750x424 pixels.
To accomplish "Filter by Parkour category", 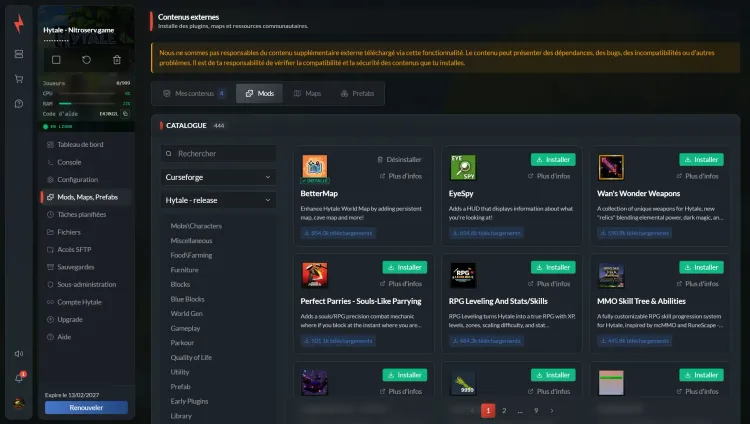I will click(182, 343).
